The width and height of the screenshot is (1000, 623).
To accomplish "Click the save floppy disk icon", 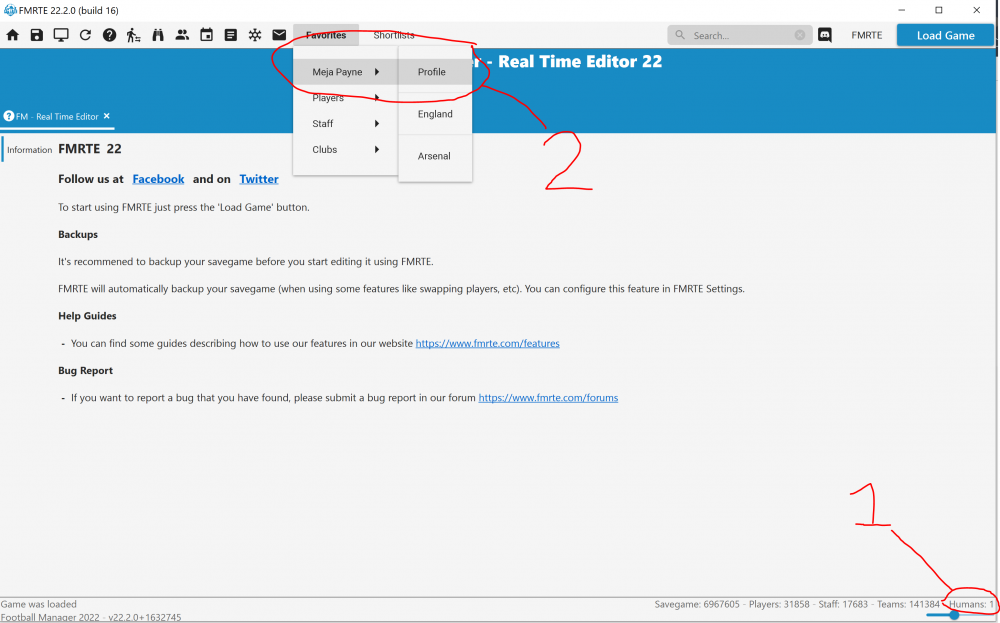I will 36,35.
